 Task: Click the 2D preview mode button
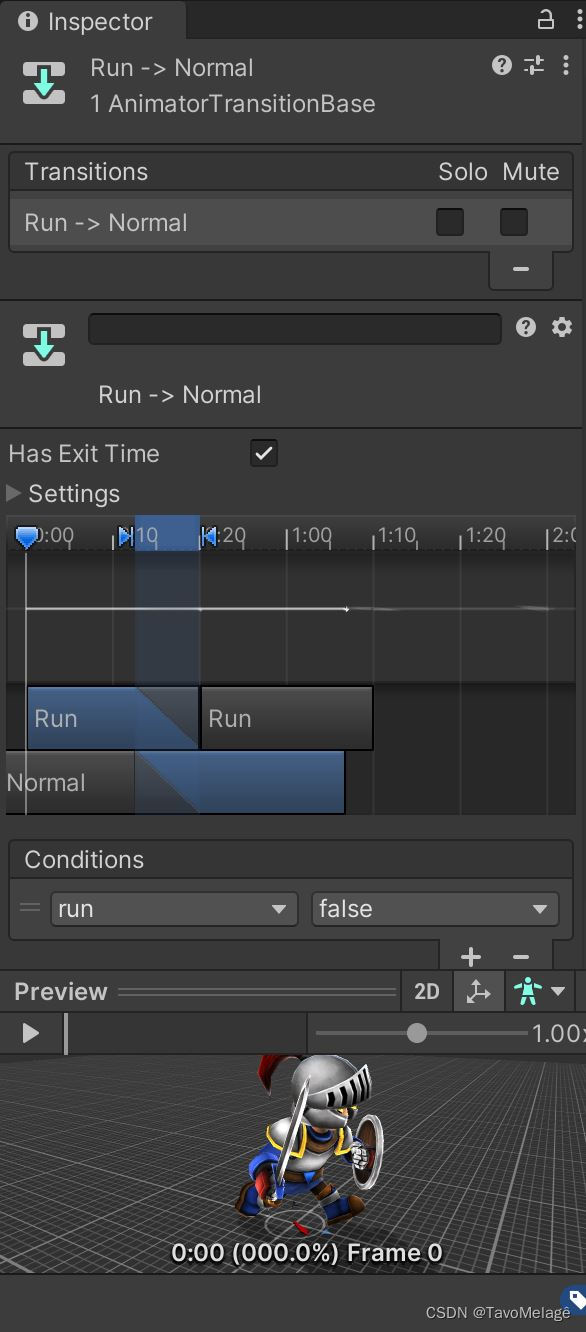tap(427, 991)
